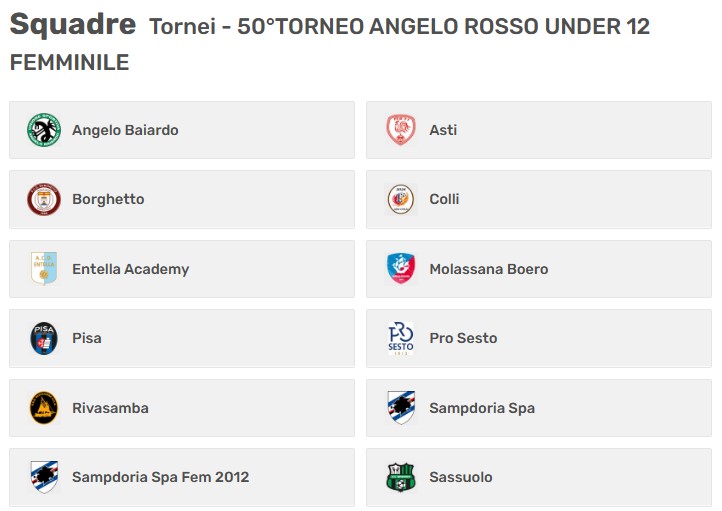Open the Sassuolo team name link
Screen dimensions: 722x511
coord(461,477)
